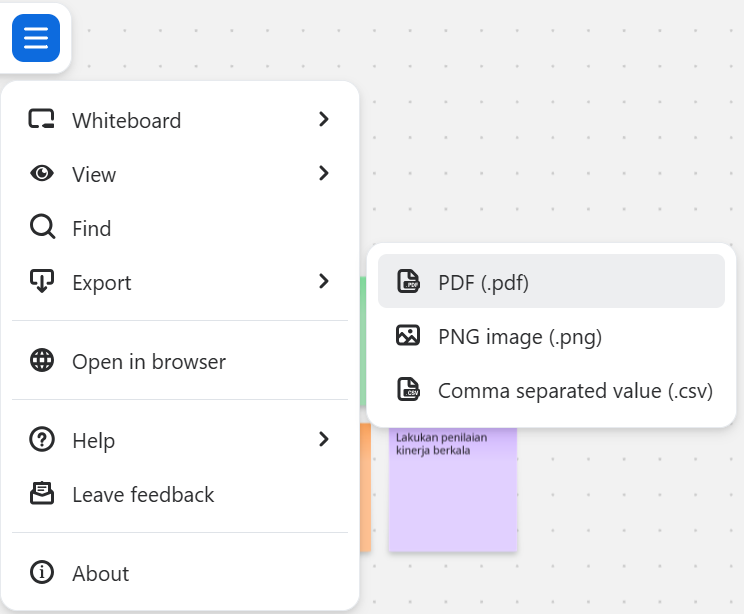Export as Comma separated value (.csv)
The height and width of the screenshot is (614, 744).
575,390
